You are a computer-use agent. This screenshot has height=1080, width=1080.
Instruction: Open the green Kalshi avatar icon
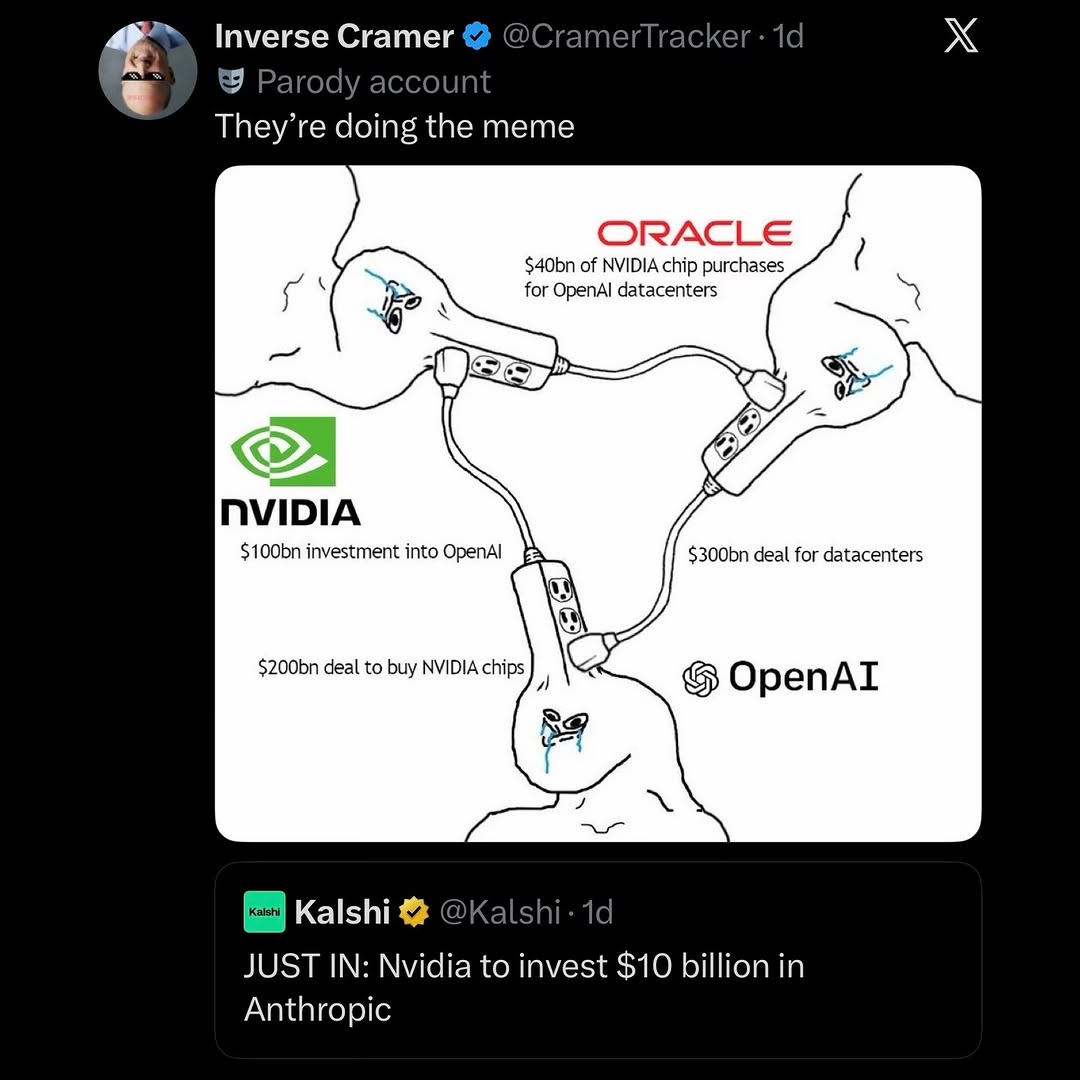click(265, 912)
